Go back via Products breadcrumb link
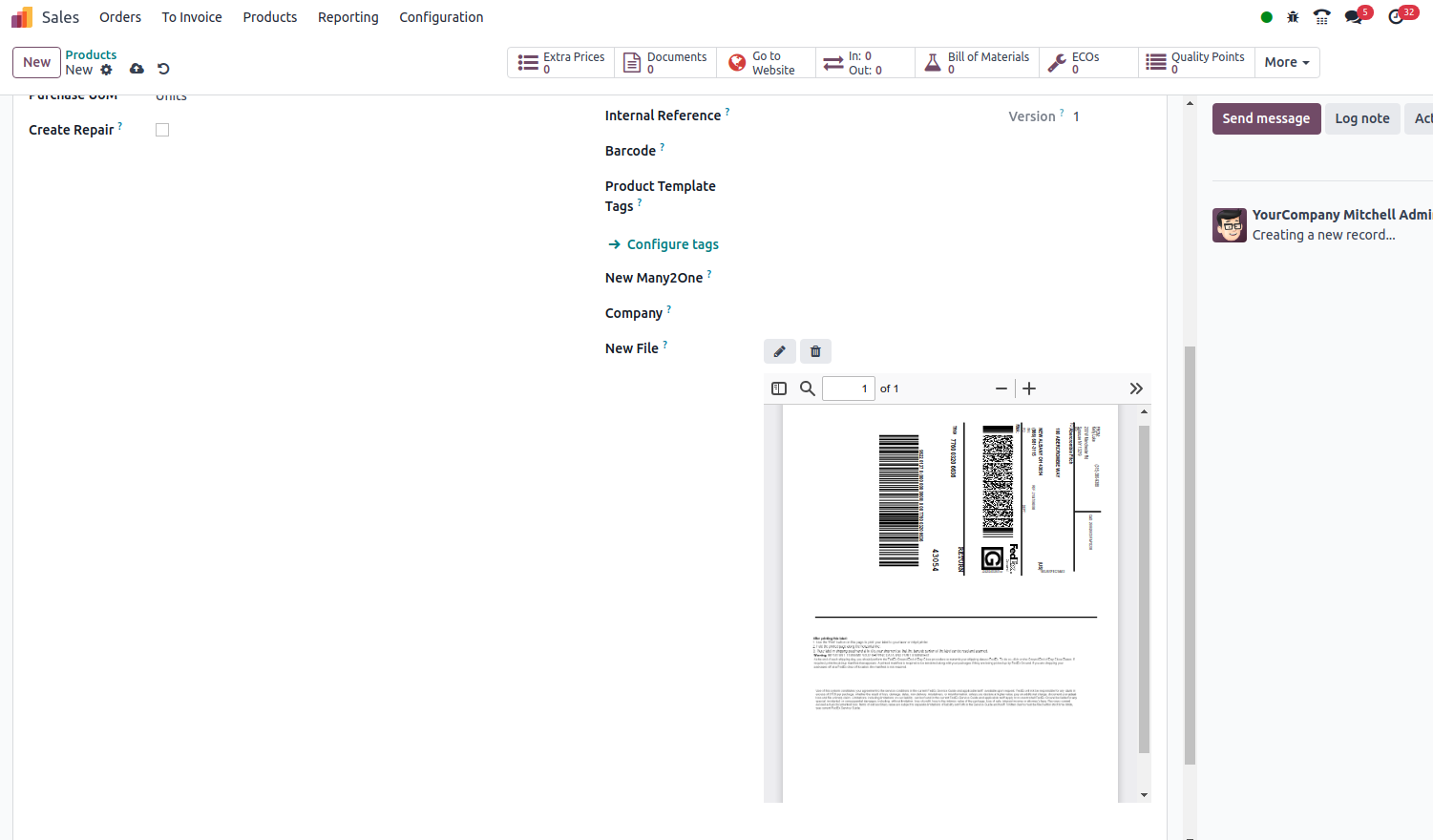1433x840 pixels. pyautogui.click(x=91, y=54)
